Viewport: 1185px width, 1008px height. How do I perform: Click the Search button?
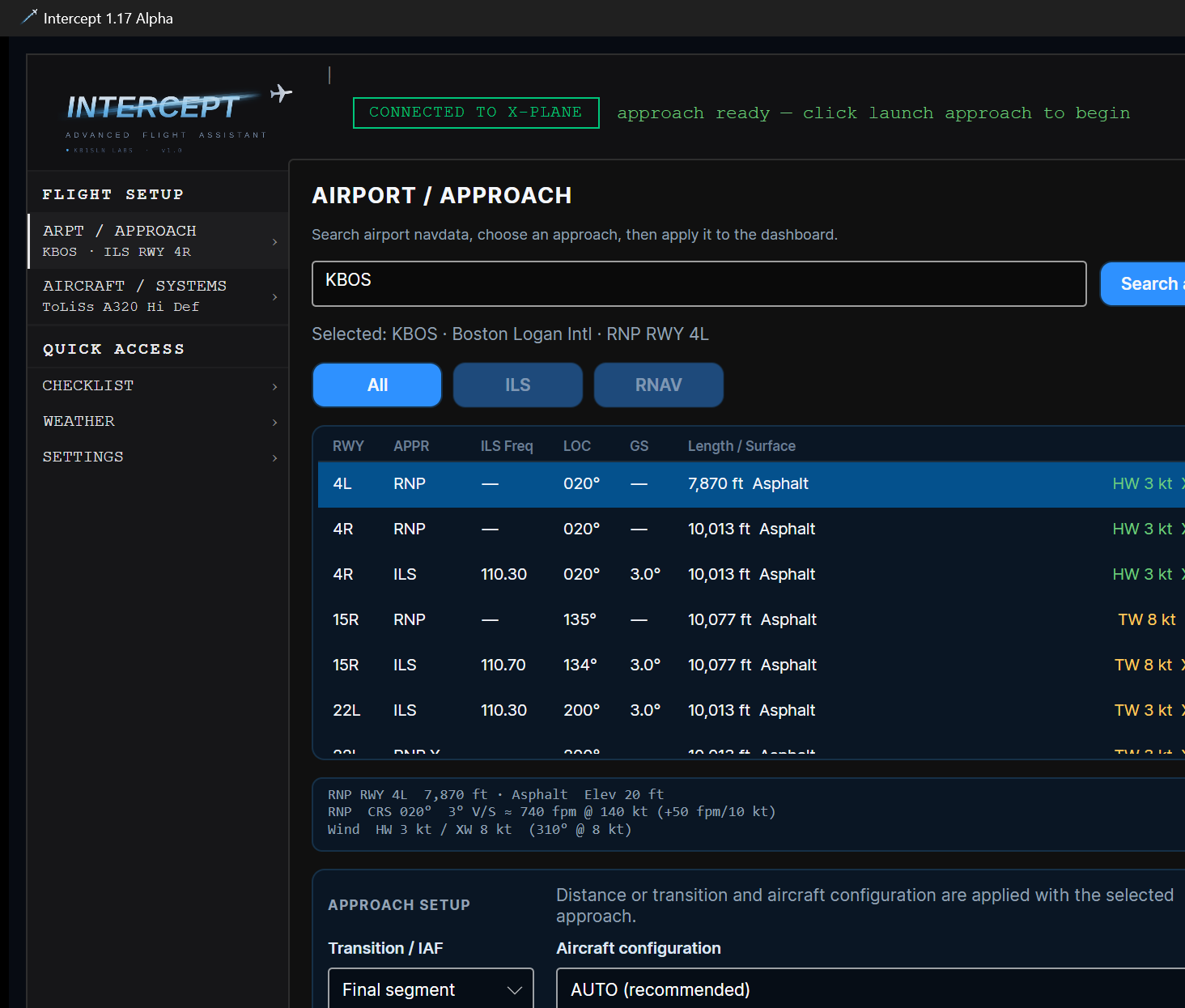click(1143, 283)
